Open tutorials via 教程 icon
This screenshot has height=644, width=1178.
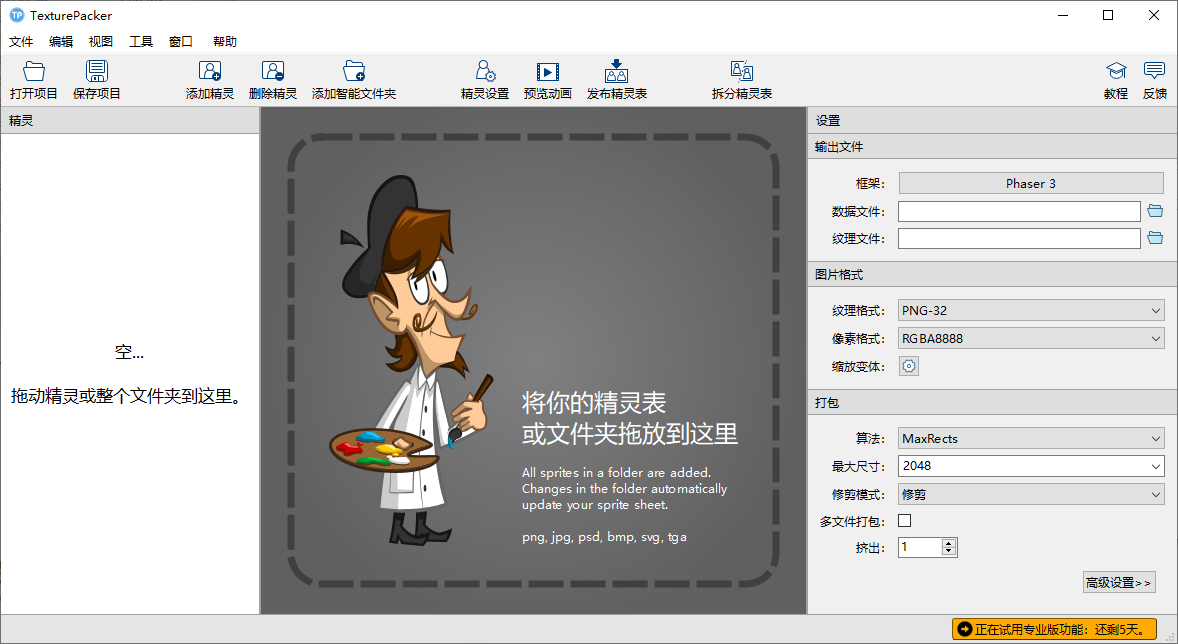(x=1116, y=80)
